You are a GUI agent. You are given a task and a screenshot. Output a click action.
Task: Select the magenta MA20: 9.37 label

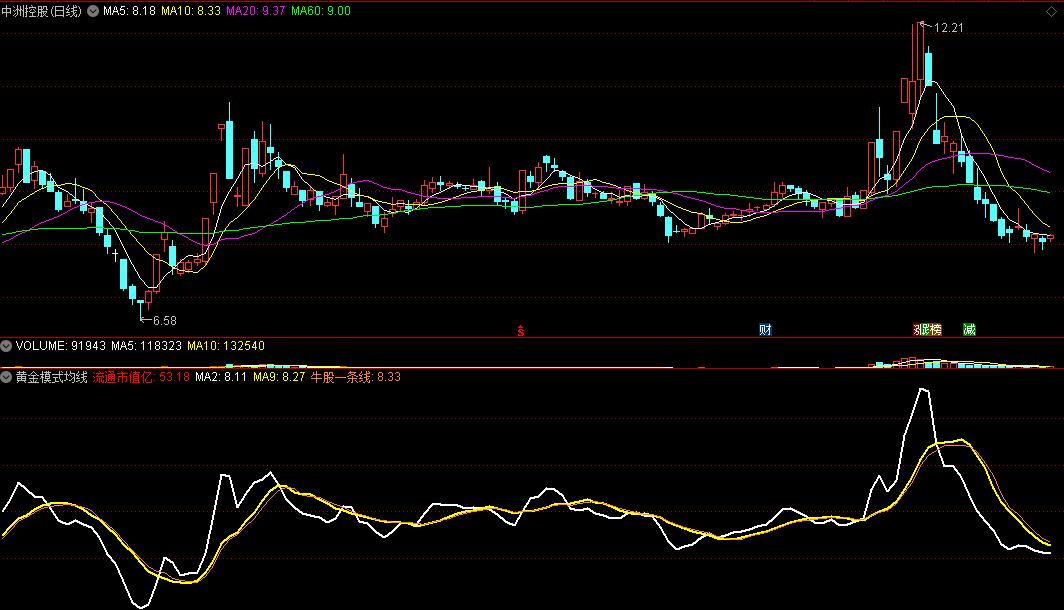coord(256,9)
